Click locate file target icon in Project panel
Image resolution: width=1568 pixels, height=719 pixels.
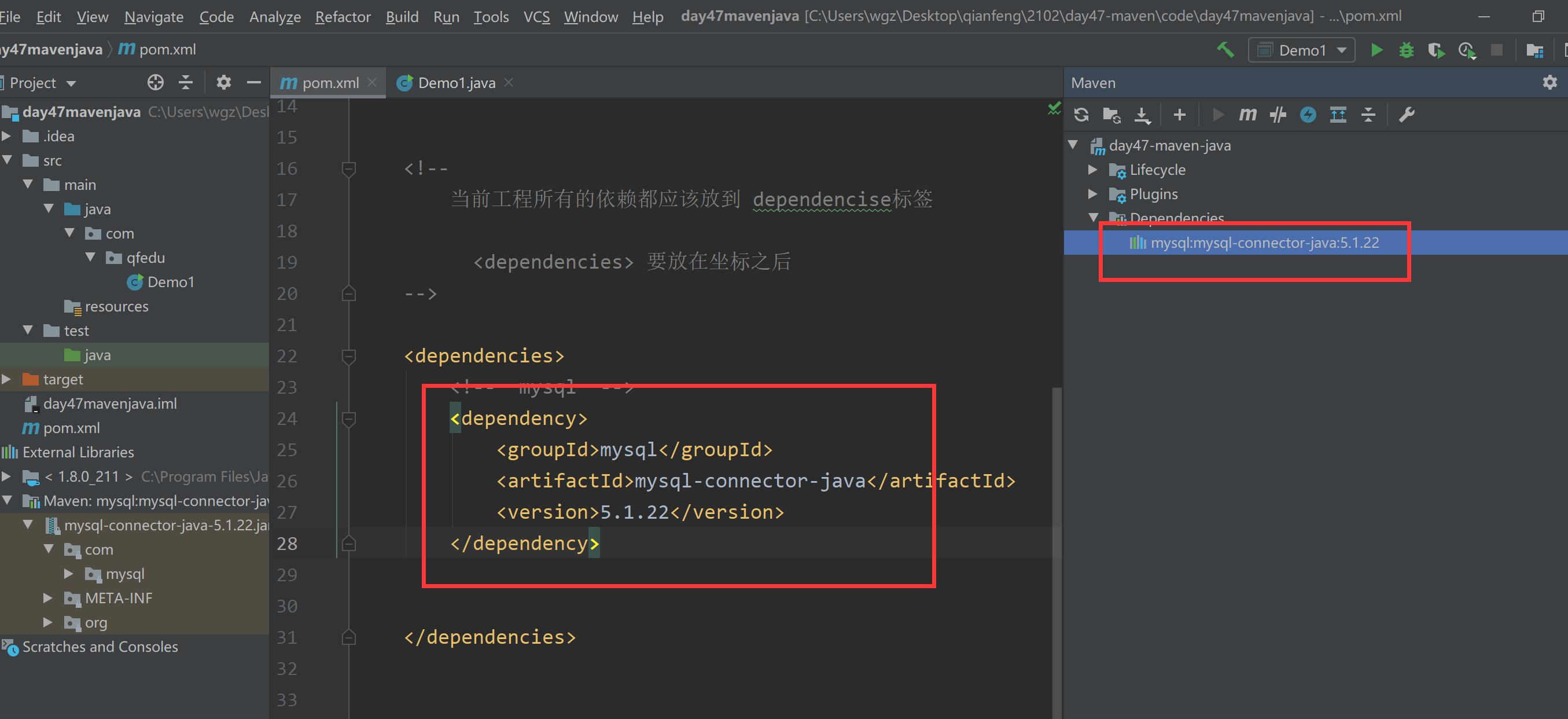click(x=155, y=82)
